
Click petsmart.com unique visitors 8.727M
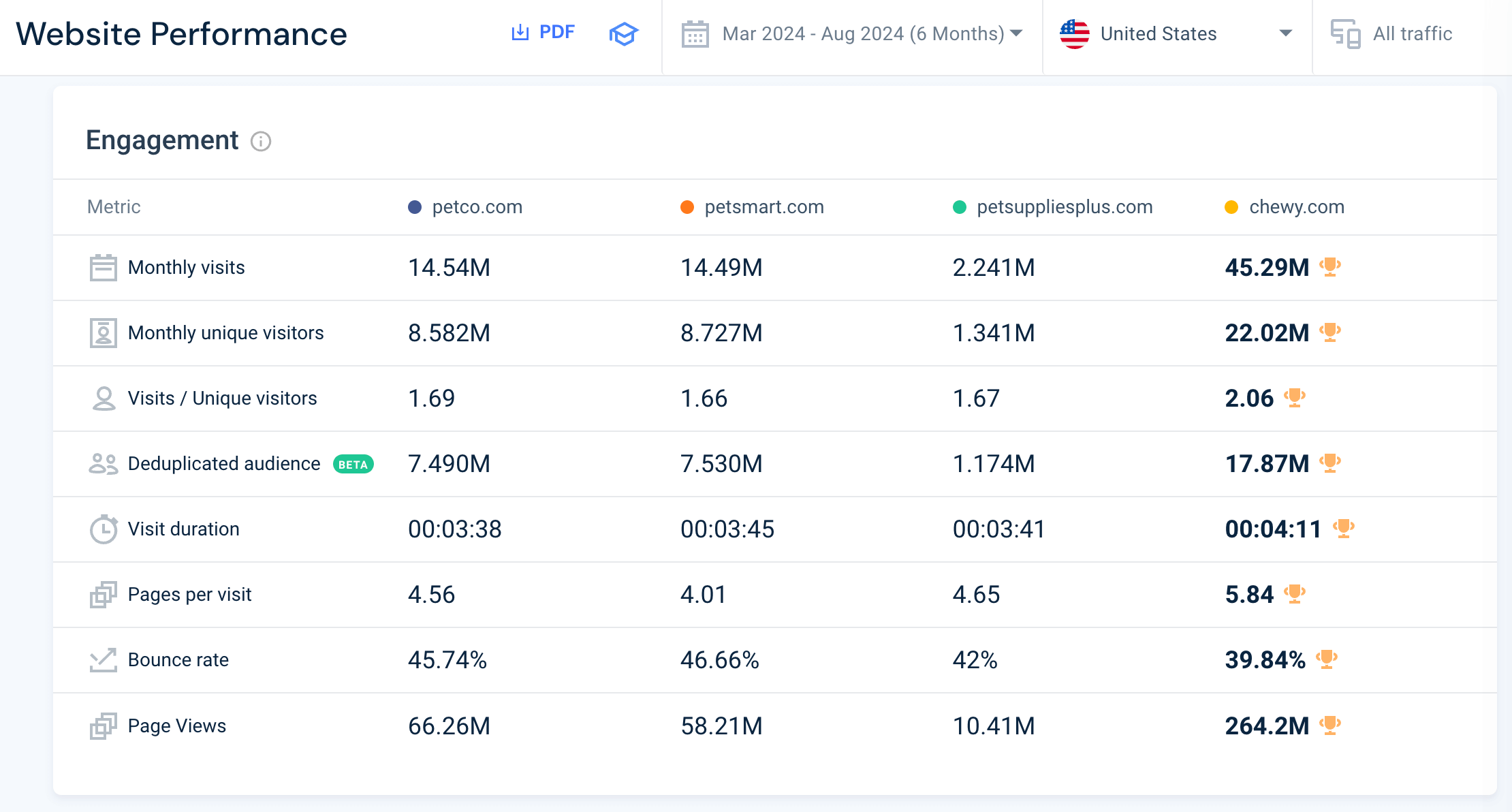click(x=721, y=333)
